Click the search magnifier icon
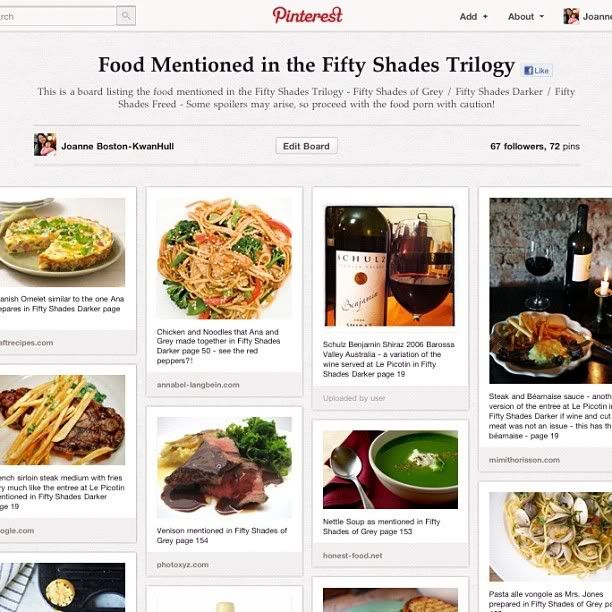This screenshot has width=612, height=612. 126,16
